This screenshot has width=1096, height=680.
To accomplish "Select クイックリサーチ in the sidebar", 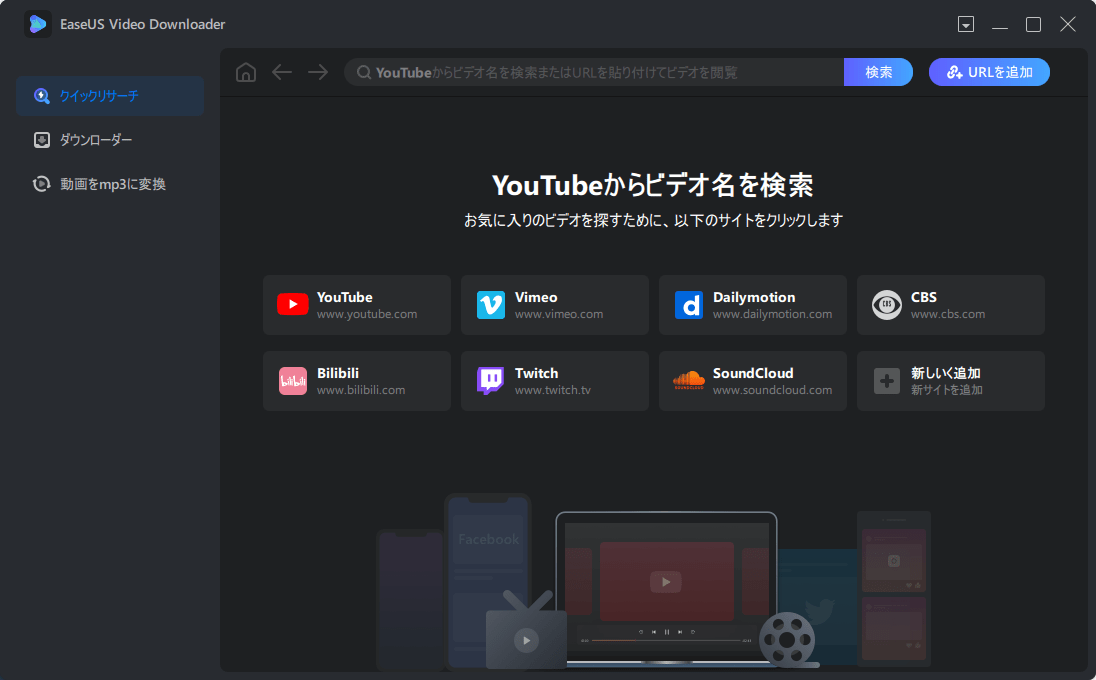I will point(110,95).
